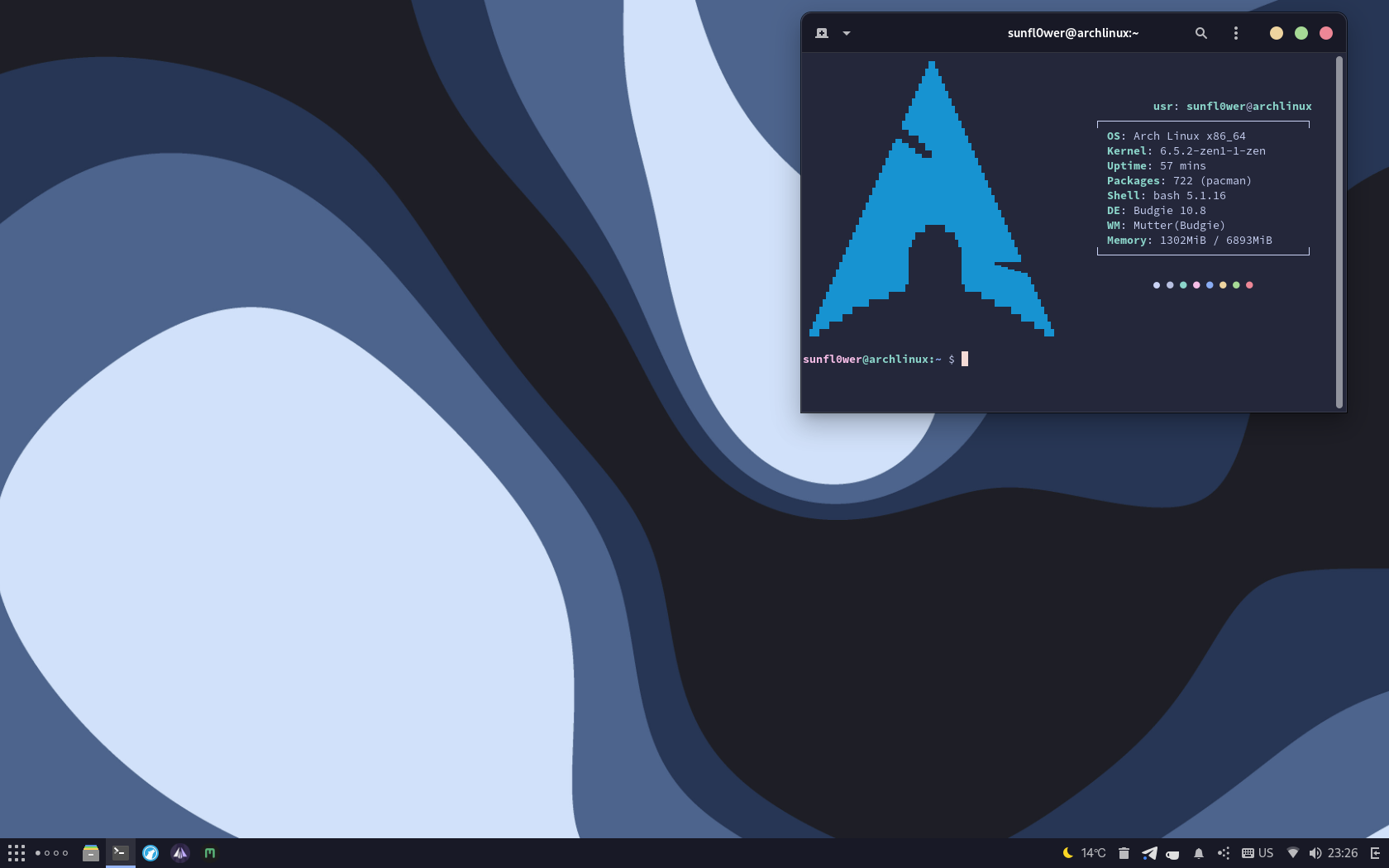Close the terminal using the red button
The width and height of the screenshot is (1389, 868).
pyautogui.click(x=1326, y=33)
